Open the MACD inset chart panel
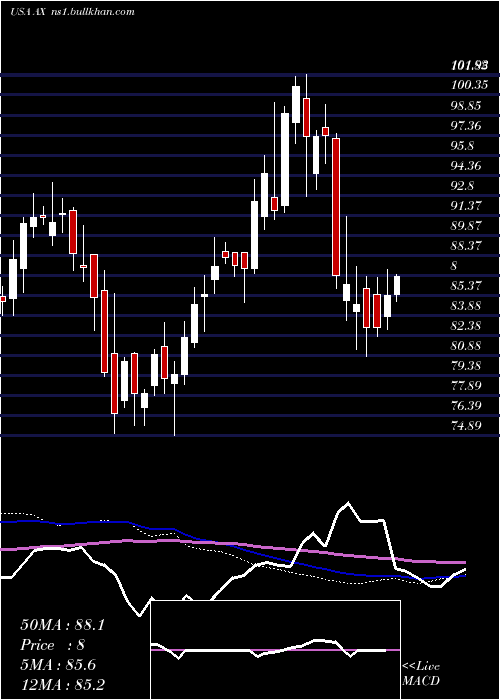The width and height of the screenshot is (500, 700). click(275, 650)
